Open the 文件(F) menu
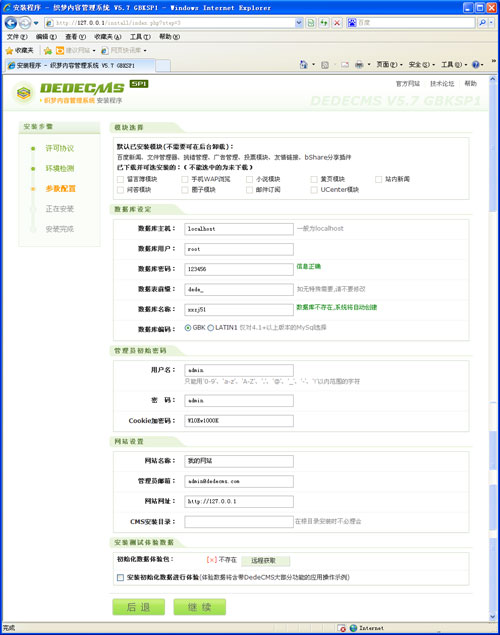 (17, 37)
